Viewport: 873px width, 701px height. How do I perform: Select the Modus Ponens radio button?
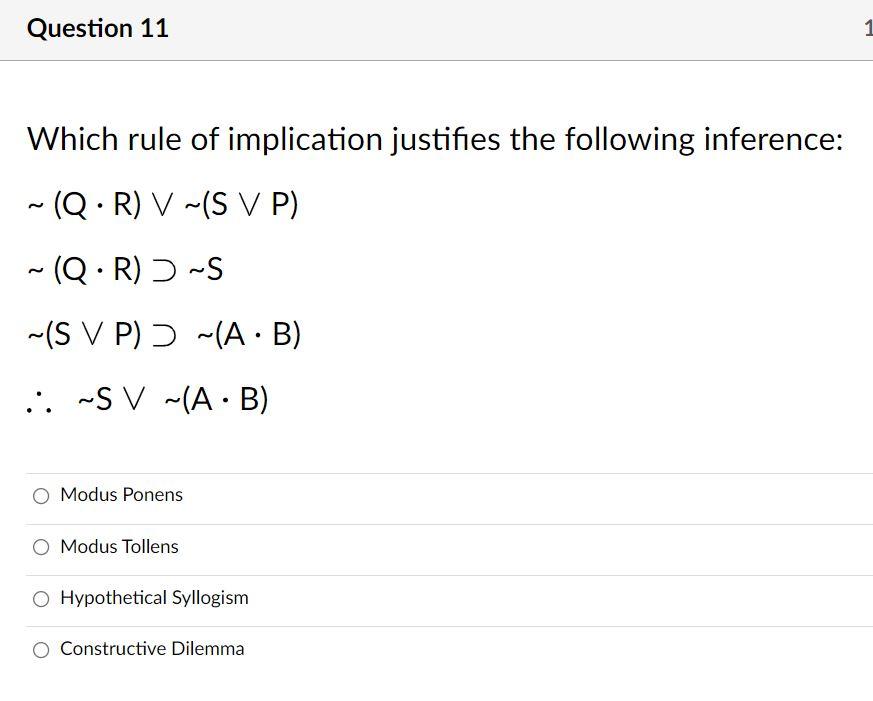[41, 494]
